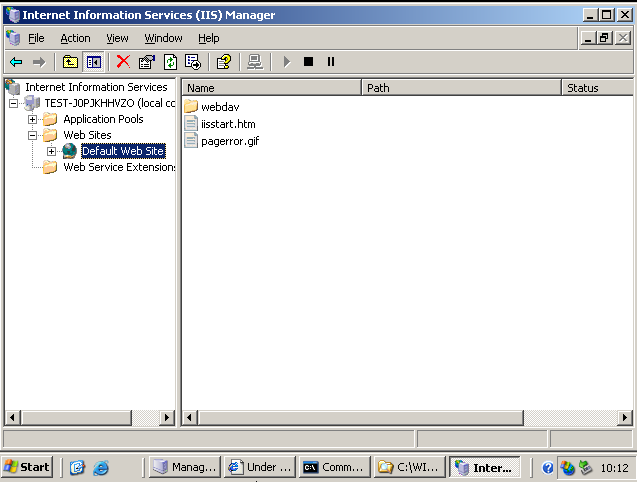This screenshot has height=482, width=637.
Task: Click the Stop item square icon
Action: click(x=309, y=62)
